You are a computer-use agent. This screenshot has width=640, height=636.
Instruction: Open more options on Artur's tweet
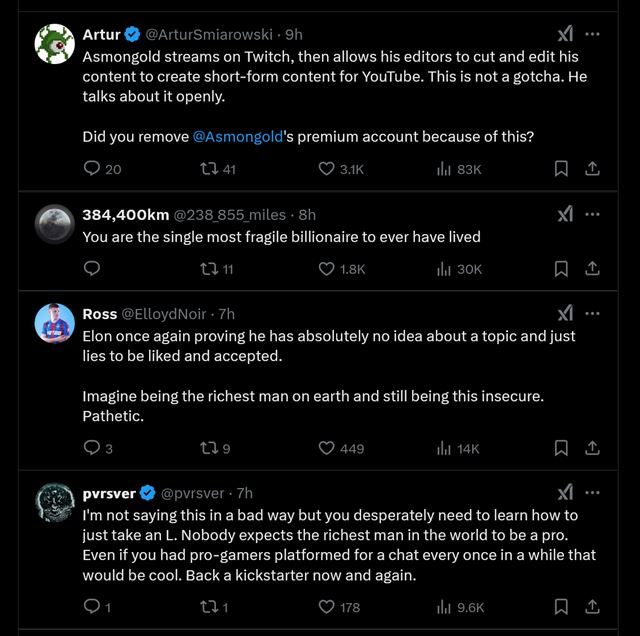pyautogui.click(x=592, y=34)
